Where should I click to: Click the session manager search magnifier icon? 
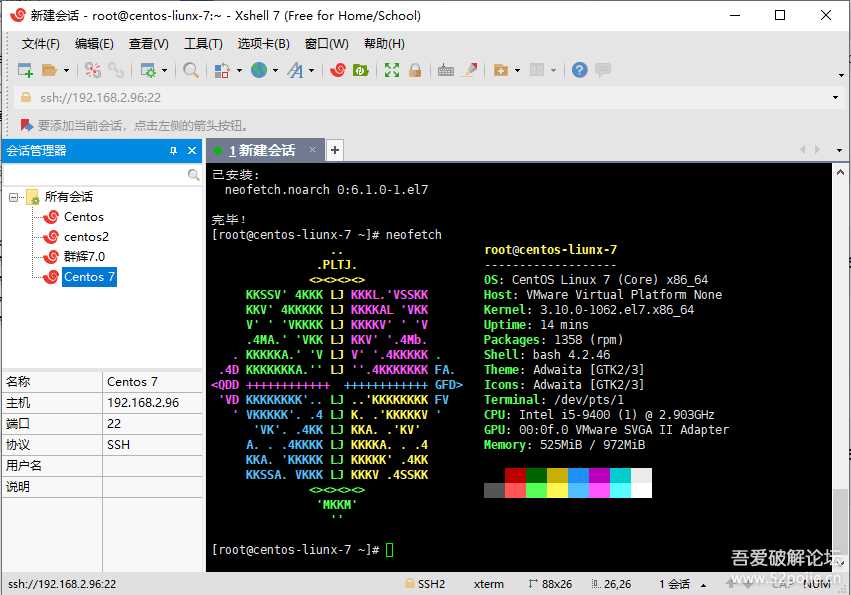(193, 175)
